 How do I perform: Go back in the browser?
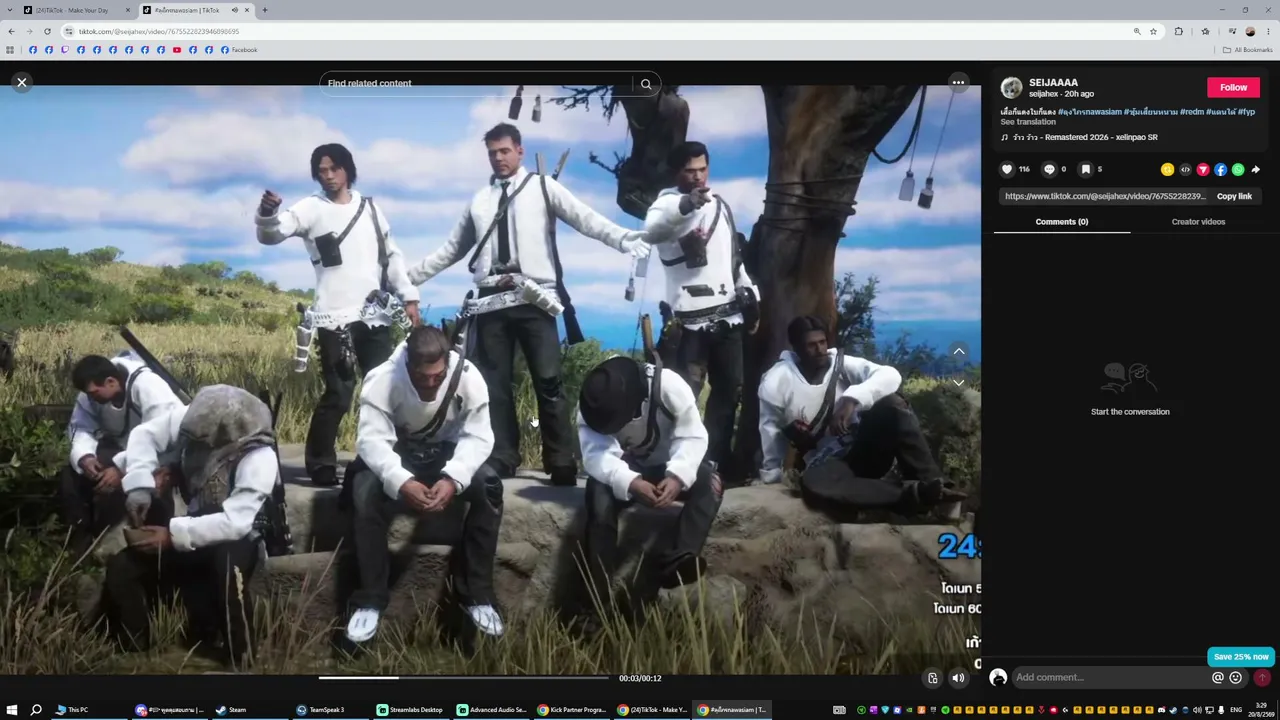(x=11, y=31)
